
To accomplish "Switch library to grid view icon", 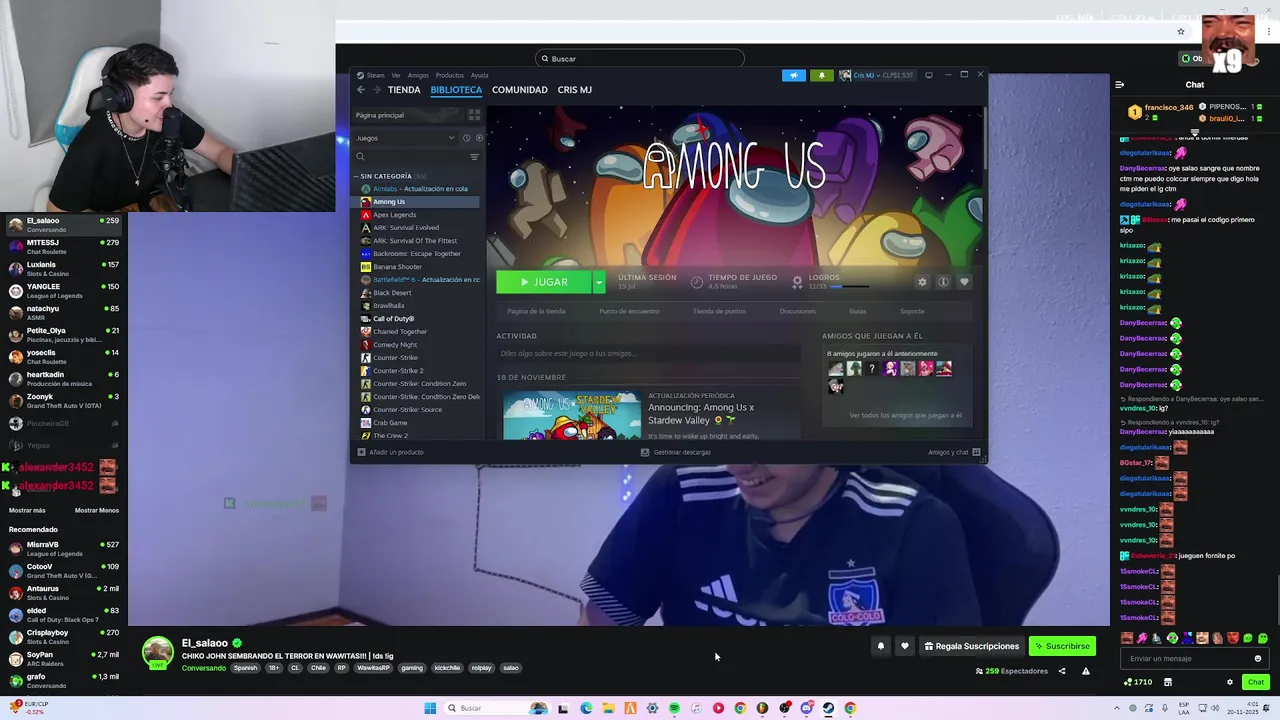I will click(x=474, y=115).
